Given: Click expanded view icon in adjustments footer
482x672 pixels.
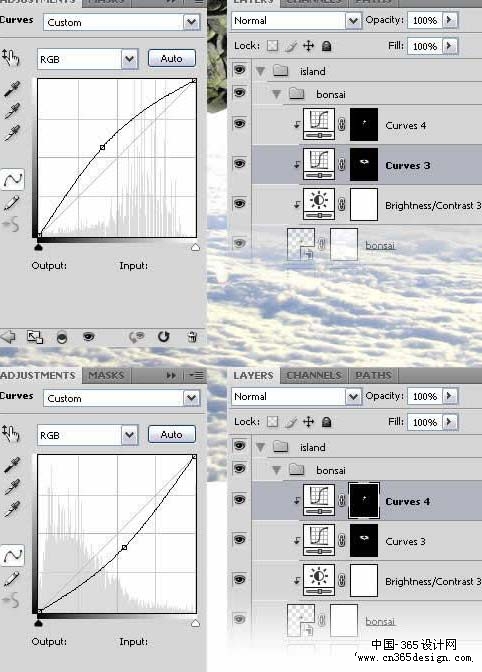Looking at the screenshot, I should 35,337.
